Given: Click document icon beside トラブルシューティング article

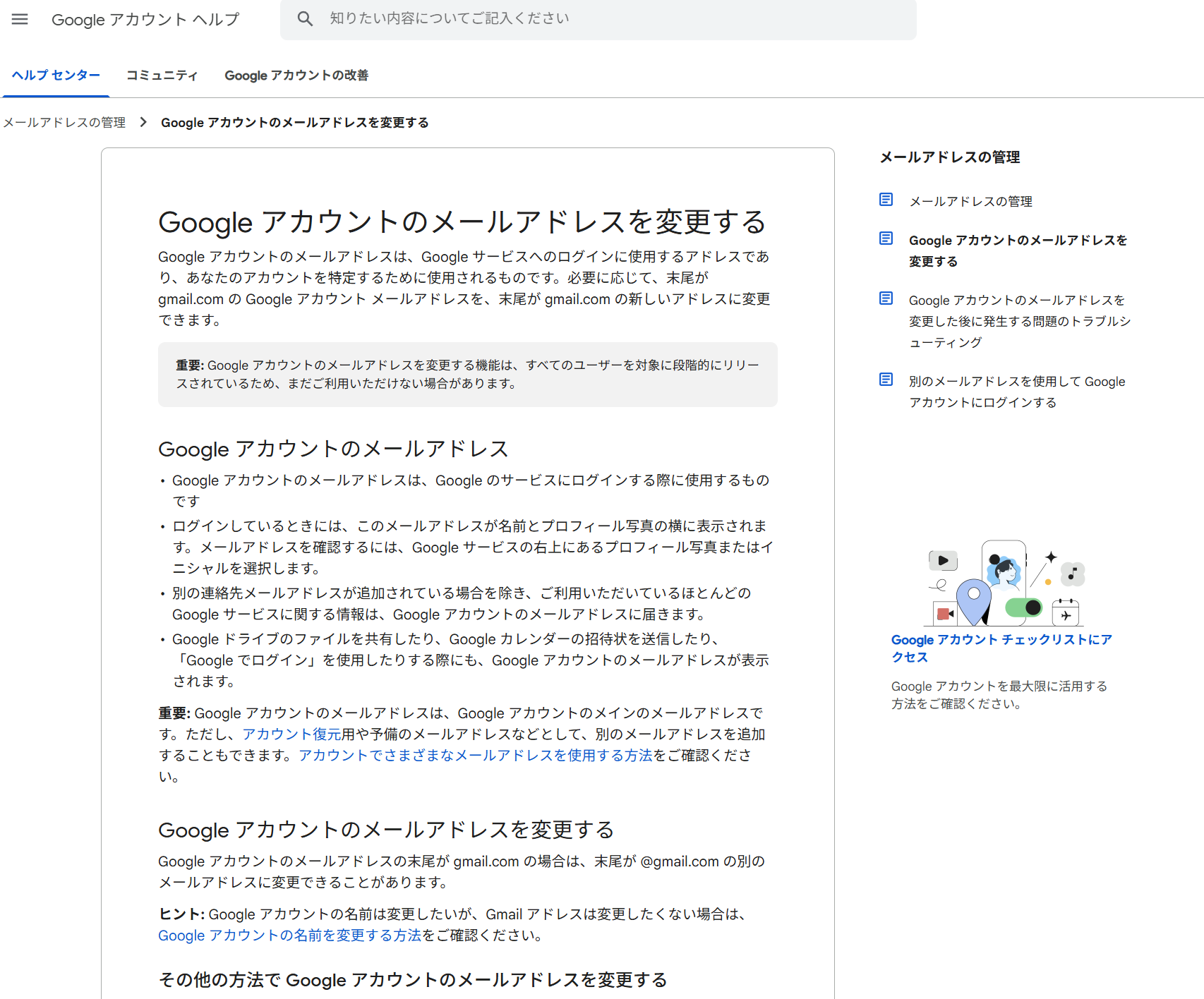Looking at the screenshot, I should pos(886,298).
